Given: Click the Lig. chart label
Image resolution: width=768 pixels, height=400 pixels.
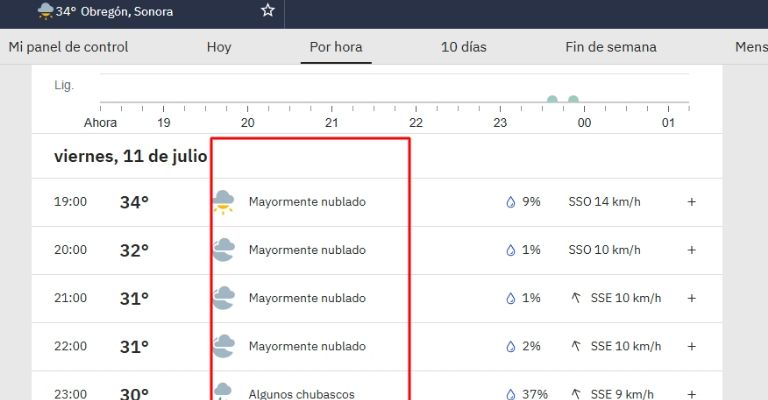Looking at the screenshot, I should point(64,85).
